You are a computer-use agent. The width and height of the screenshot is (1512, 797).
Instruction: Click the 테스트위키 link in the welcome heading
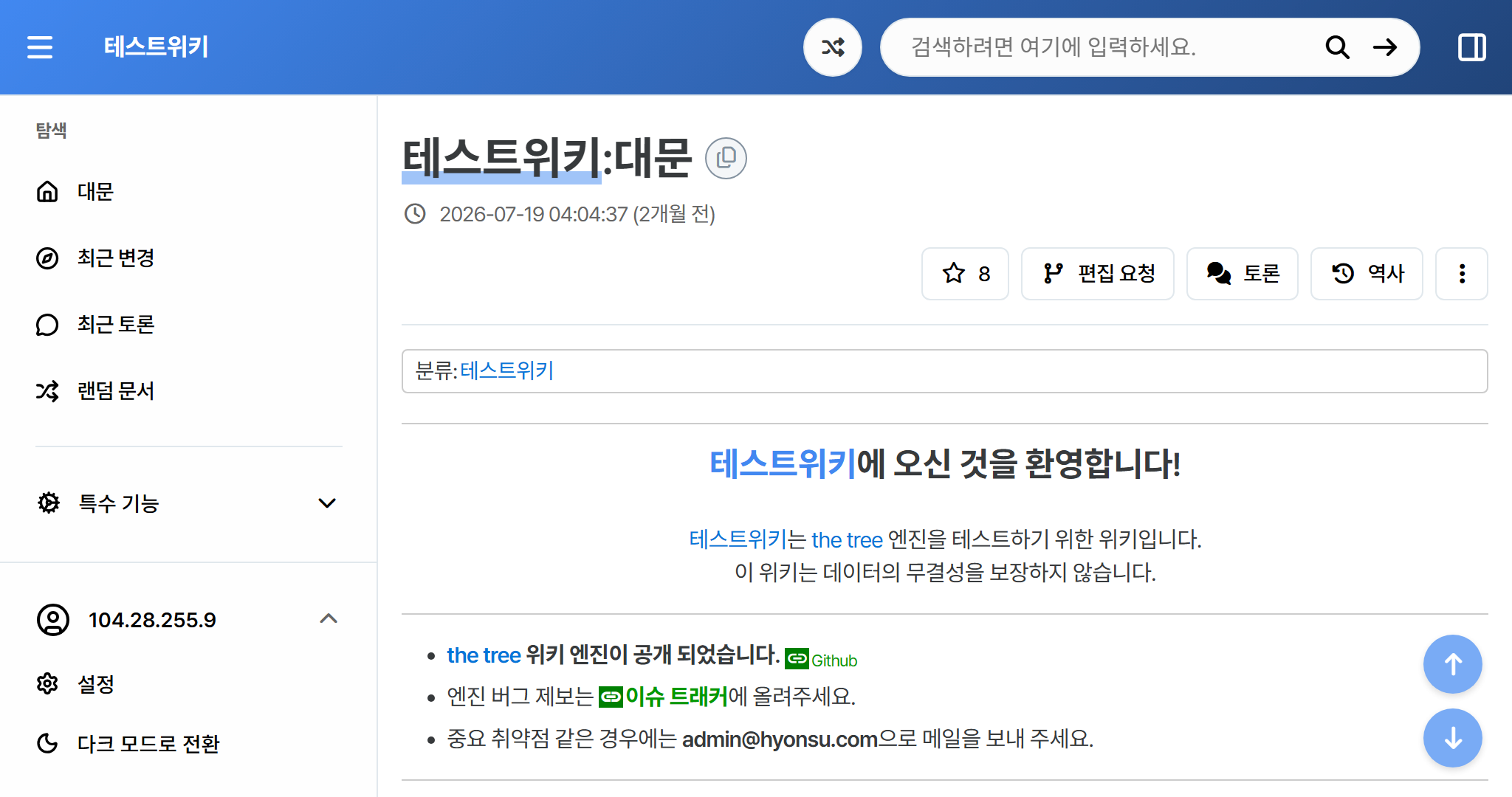783,463
